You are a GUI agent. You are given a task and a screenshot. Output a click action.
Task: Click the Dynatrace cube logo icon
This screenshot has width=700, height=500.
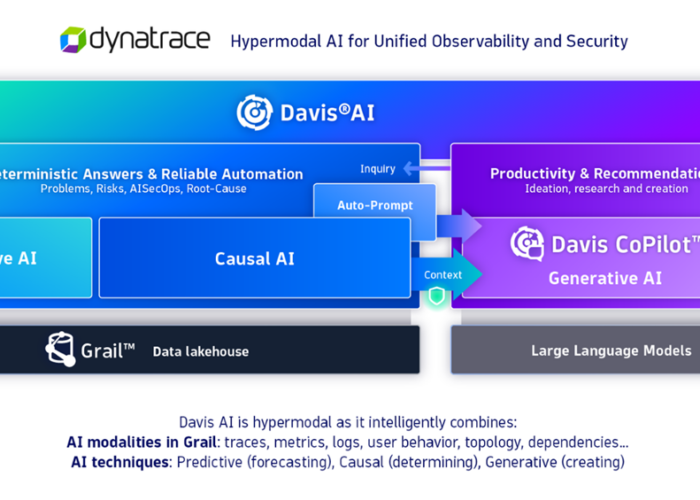coord(73,39)
